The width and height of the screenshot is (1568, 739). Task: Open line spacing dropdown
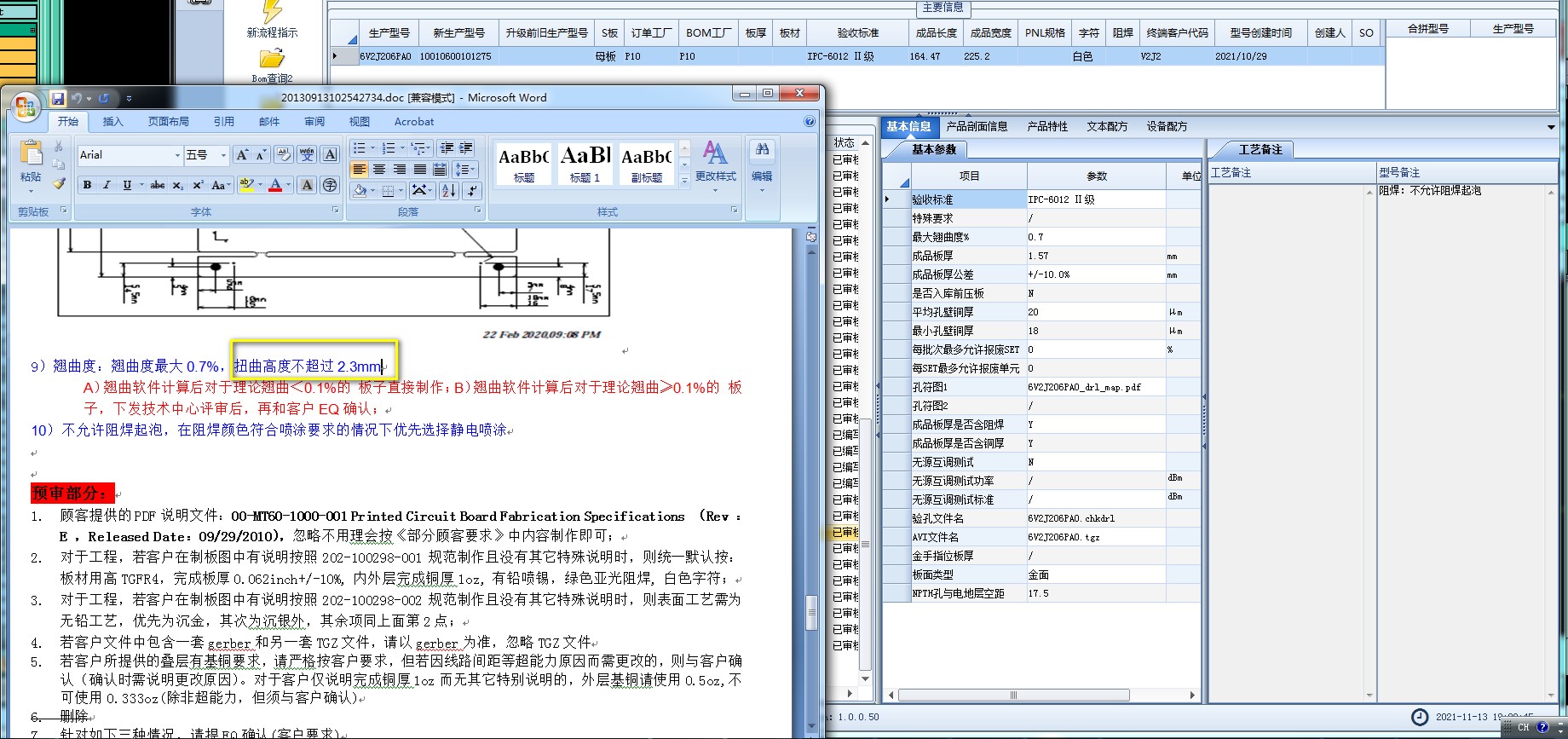[x=465, y=170]
